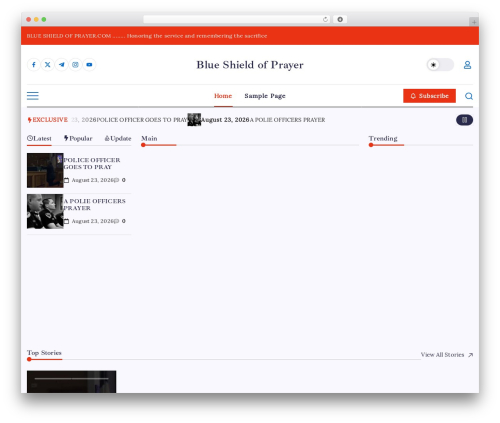Click the Top Stories heading
The height and width of the screenshot is (423, 500).
click(x=44, y=353)
